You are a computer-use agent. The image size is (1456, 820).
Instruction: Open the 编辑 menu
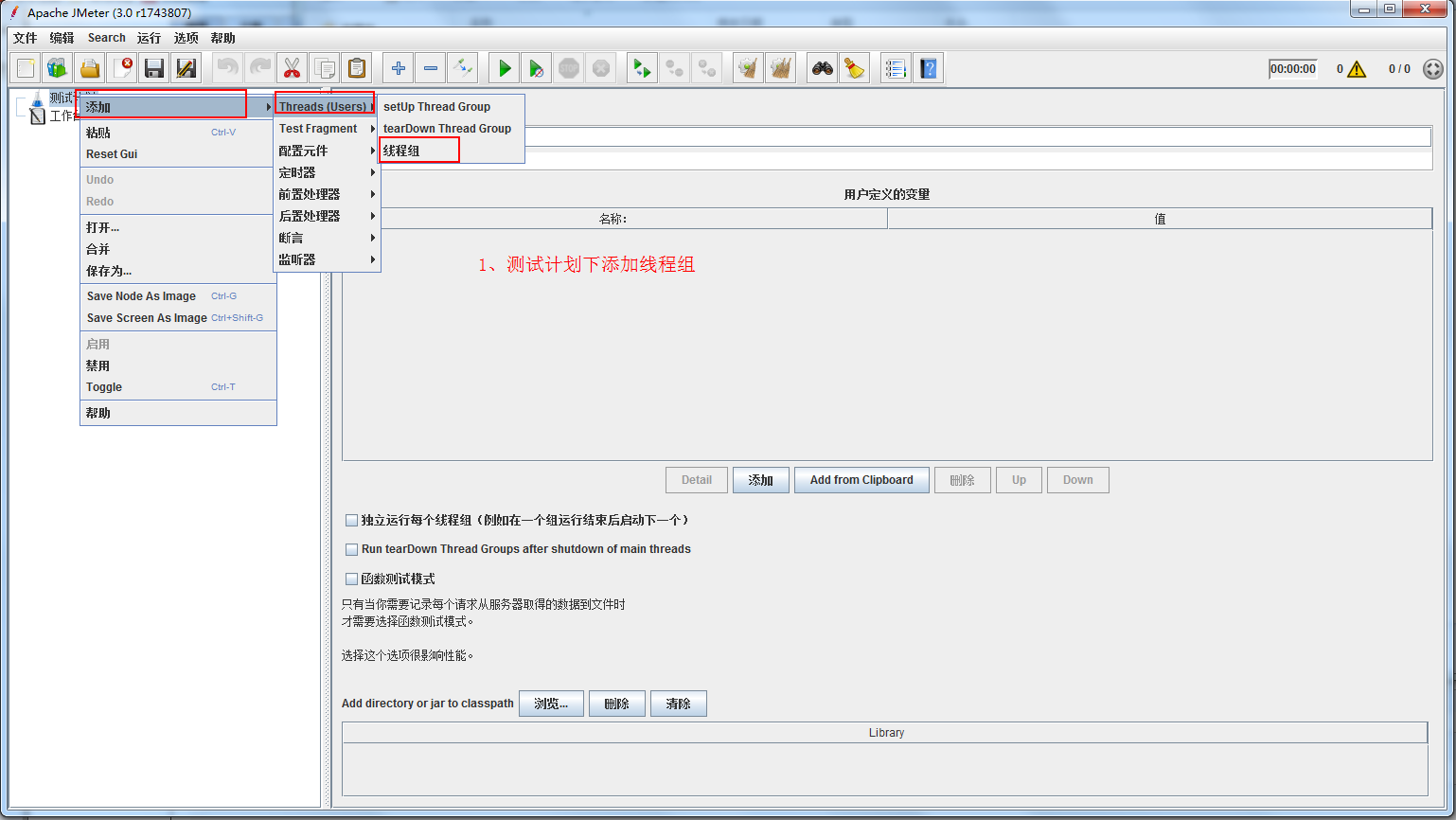(x=62, y=38)
